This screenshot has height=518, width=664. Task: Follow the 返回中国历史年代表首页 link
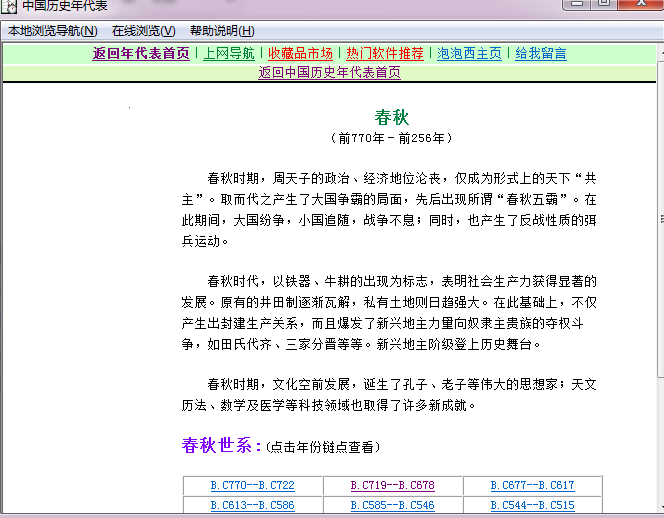click(329, 72)
